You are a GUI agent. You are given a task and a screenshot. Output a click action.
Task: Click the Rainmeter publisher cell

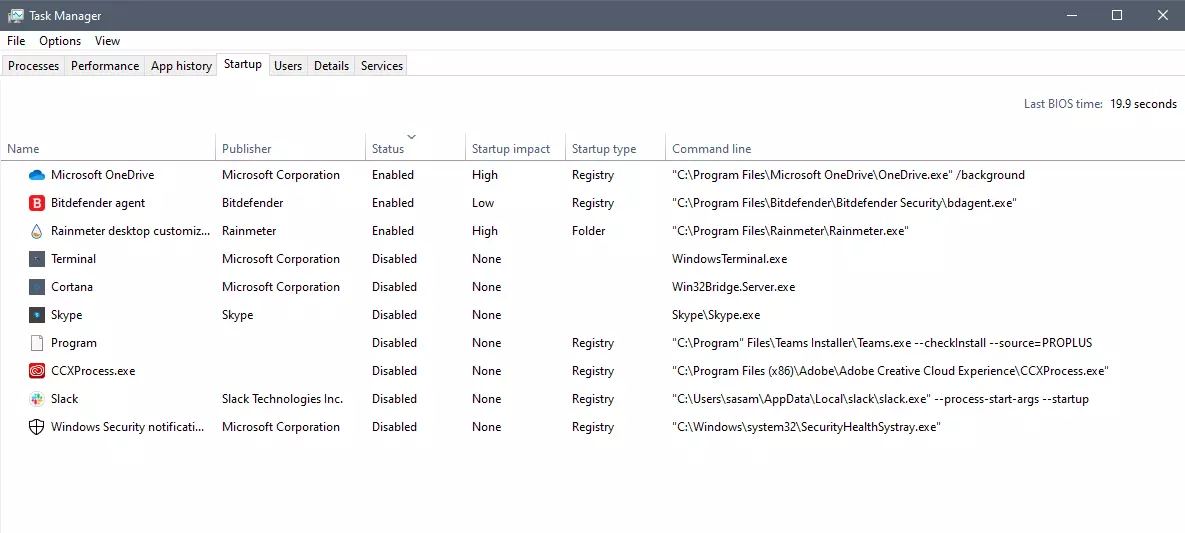[x=249, y=231]
